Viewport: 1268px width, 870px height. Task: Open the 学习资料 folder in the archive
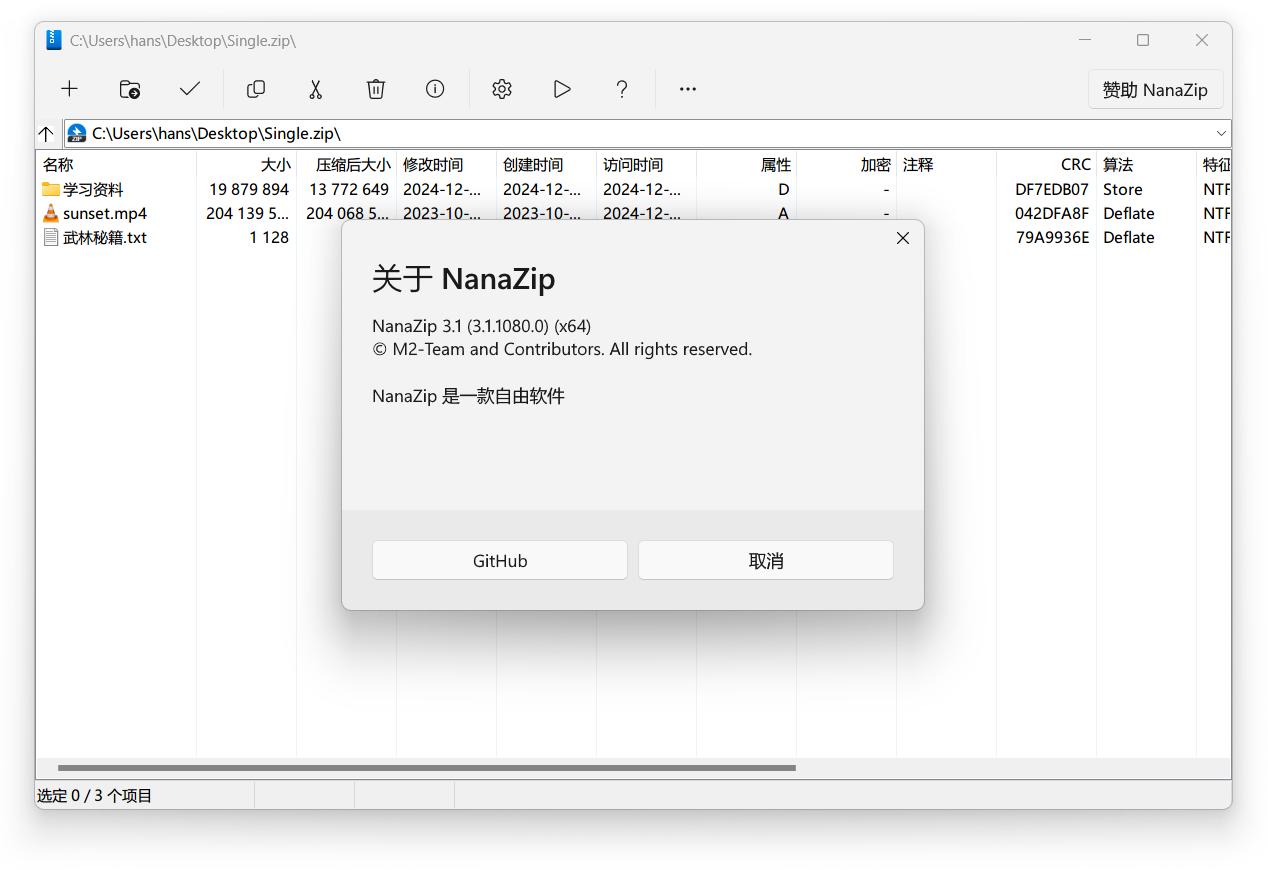[96, 189]
